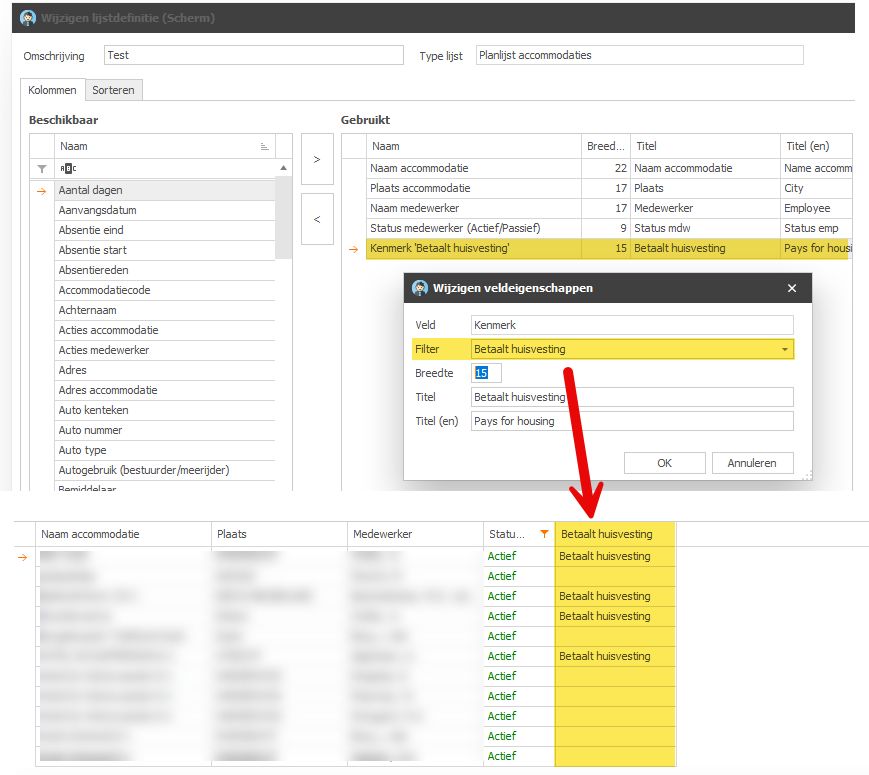Click the ABC search-filter icon under Naam
Image resolution: width=869 pixels, height=775 pixels.
click(x=67, y=169)
